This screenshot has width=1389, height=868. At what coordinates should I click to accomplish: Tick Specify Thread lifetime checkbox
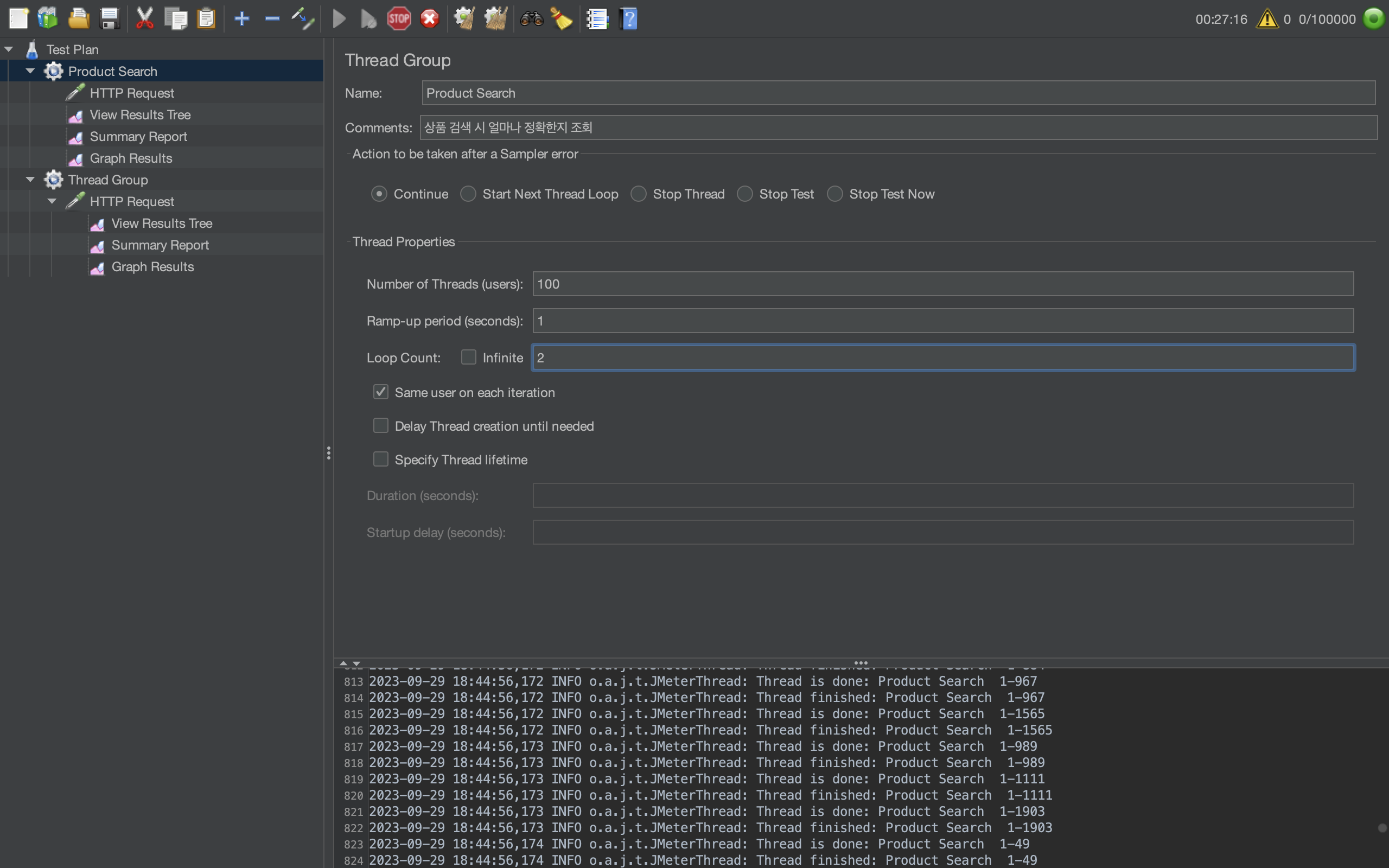pyautogui.click(x=380, y=459)
